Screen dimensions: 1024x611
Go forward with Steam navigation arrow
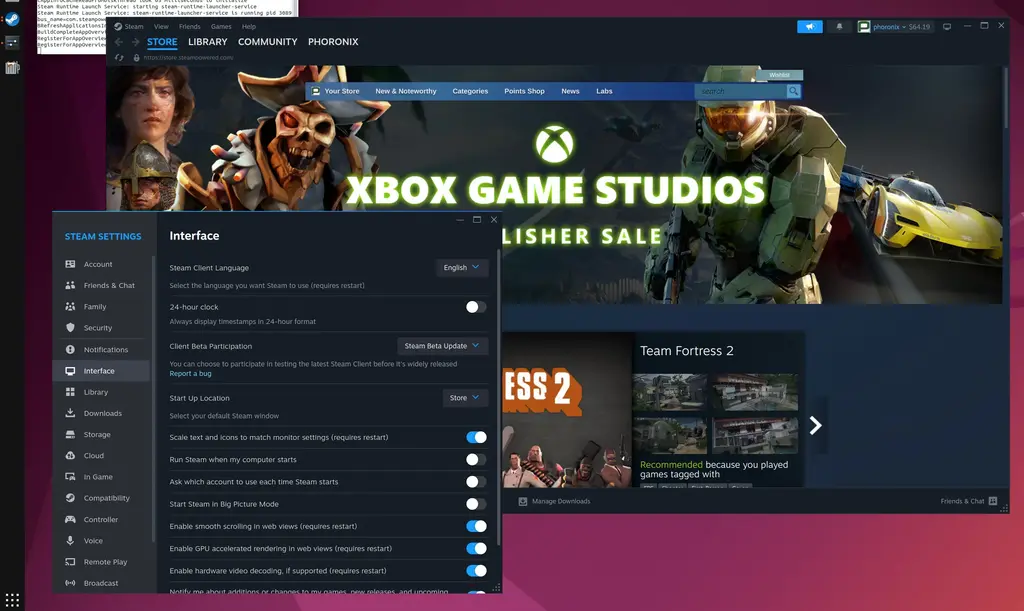point(135,42)
